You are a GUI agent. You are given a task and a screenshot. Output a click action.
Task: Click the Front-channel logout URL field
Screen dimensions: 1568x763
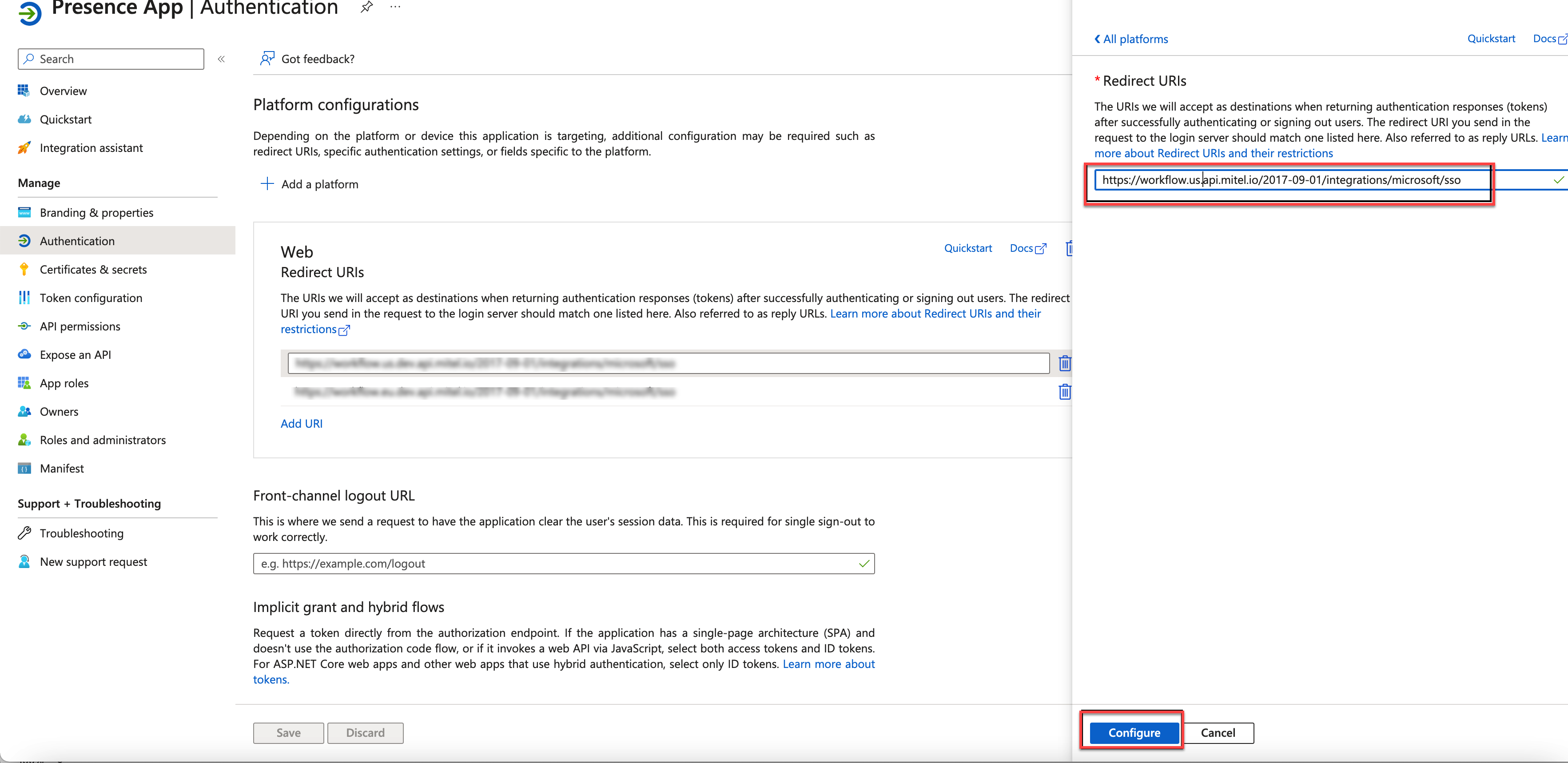(x=563, y=564)
